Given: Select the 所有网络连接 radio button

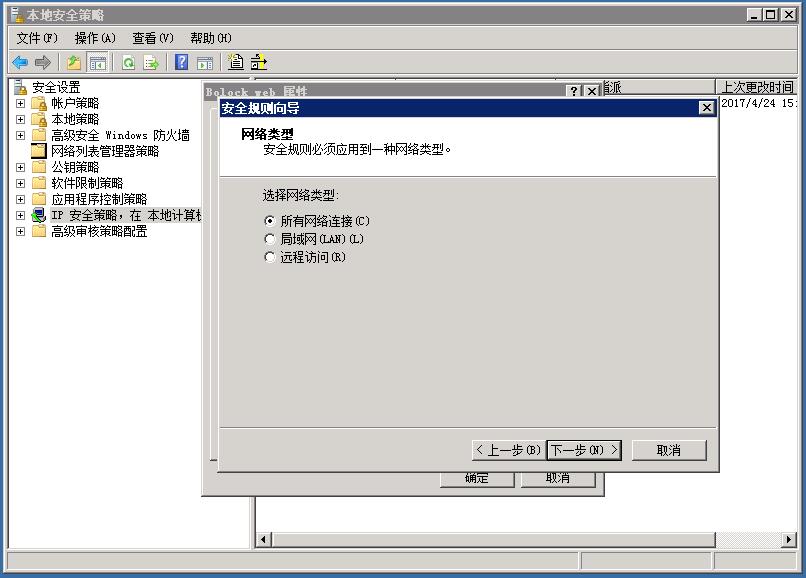Looking at the screenshot, I should pos(269,221).
